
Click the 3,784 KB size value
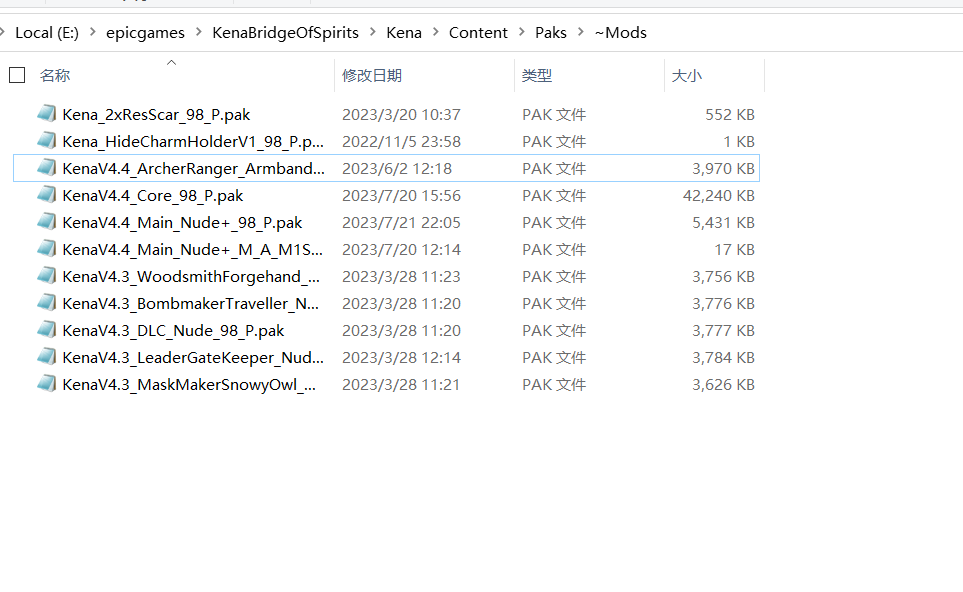(x=723, y=358)
